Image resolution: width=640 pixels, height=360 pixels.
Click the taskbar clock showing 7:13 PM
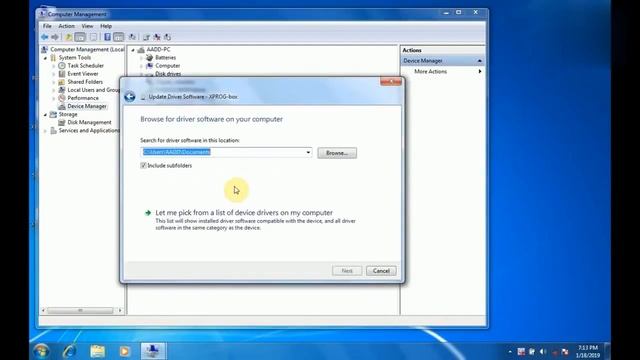[588, 351]
